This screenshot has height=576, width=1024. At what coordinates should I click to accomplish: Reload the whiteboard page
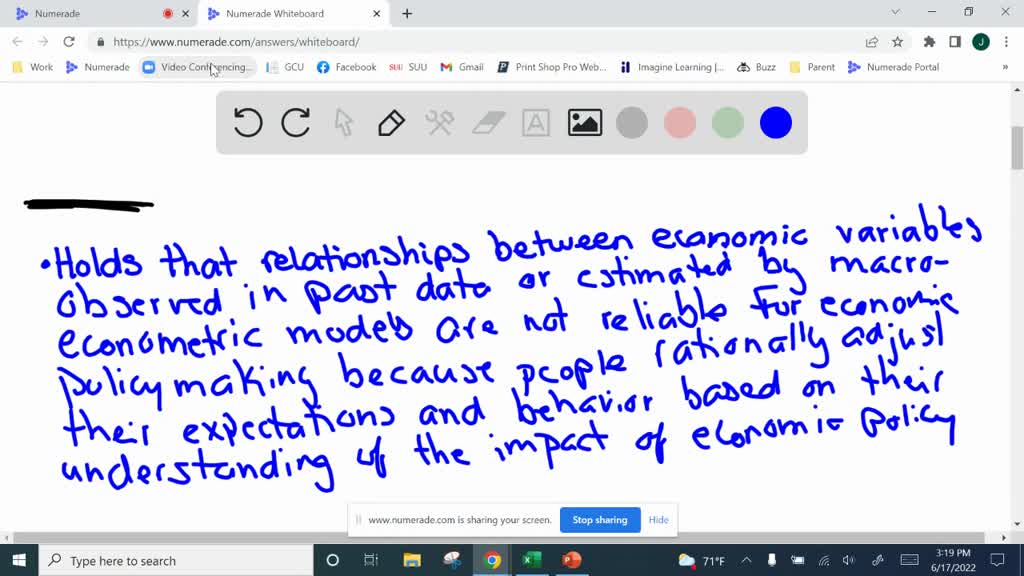(x=69, y=42)
